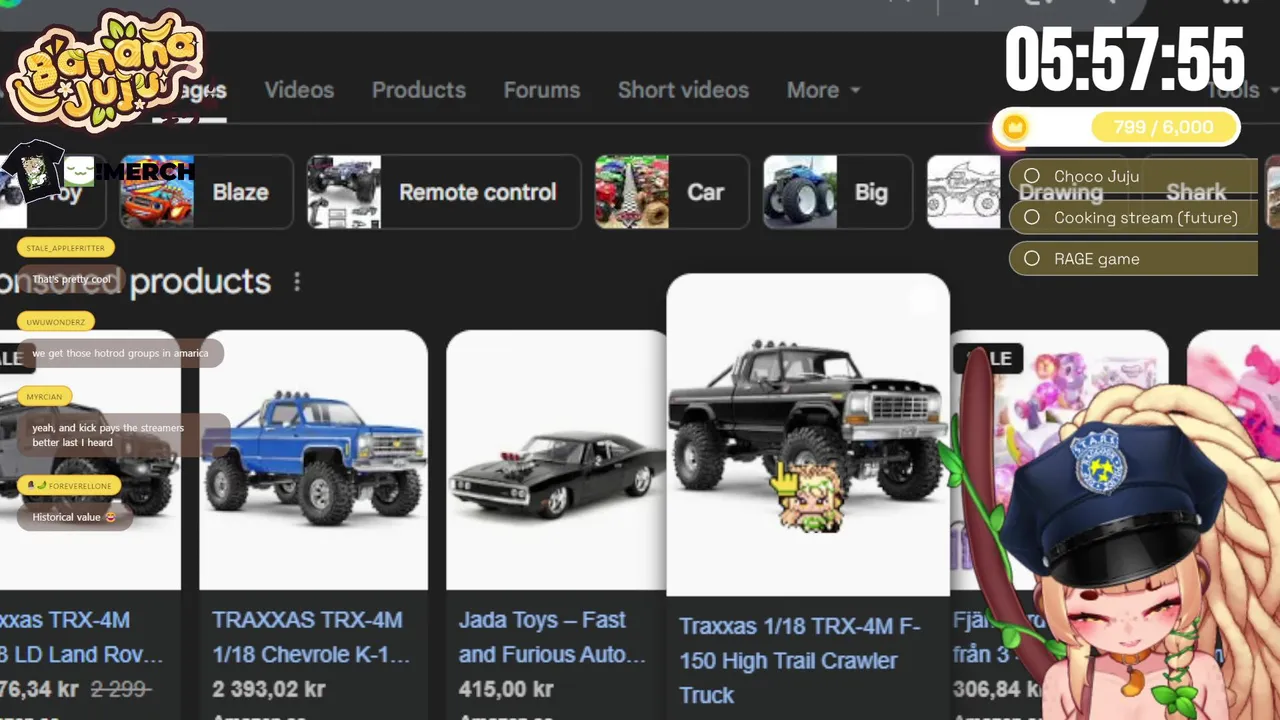The width and height of the screenshot is (1280, 720).
Task: Click price 2 393,02 kr
Action: pyautogui.click(x=267, y=689)
